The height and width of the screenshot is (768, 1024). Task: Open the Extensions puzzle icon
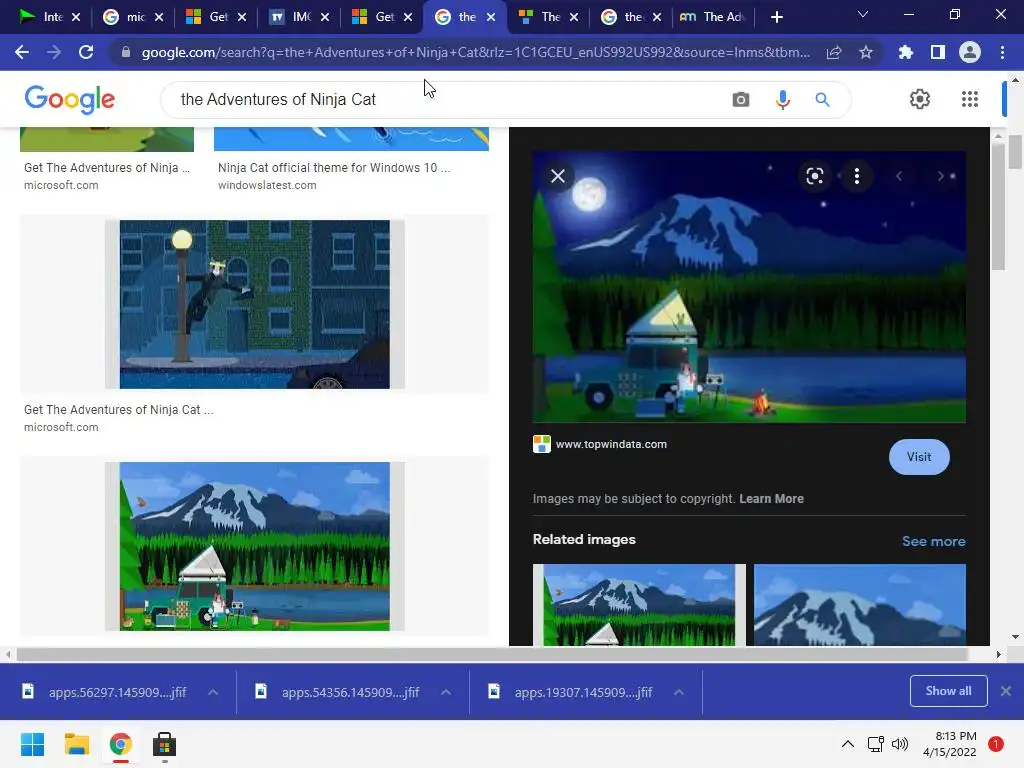coord(905,52)
